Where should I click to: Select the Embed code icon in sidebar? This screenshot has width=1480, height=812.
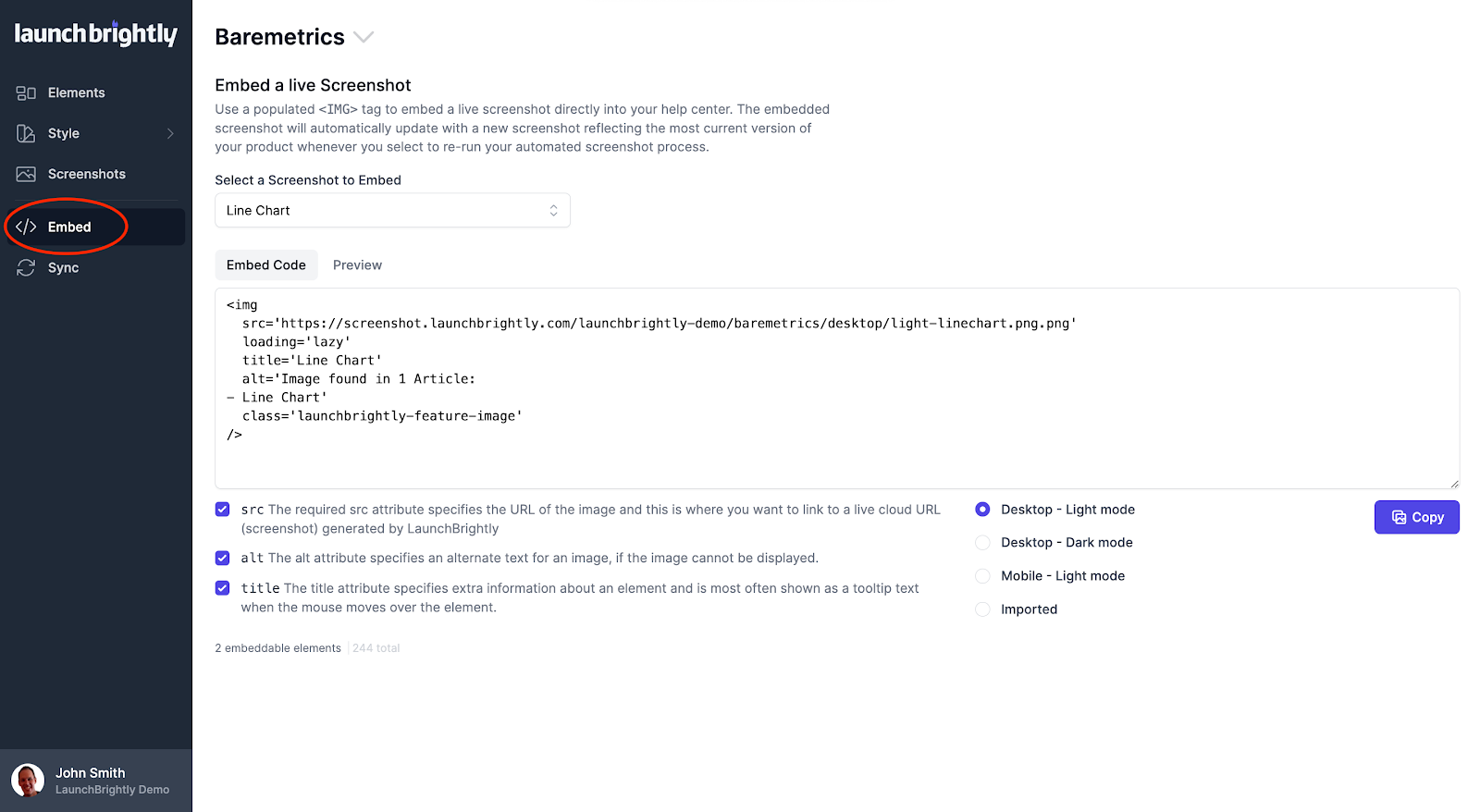point(27,227)
